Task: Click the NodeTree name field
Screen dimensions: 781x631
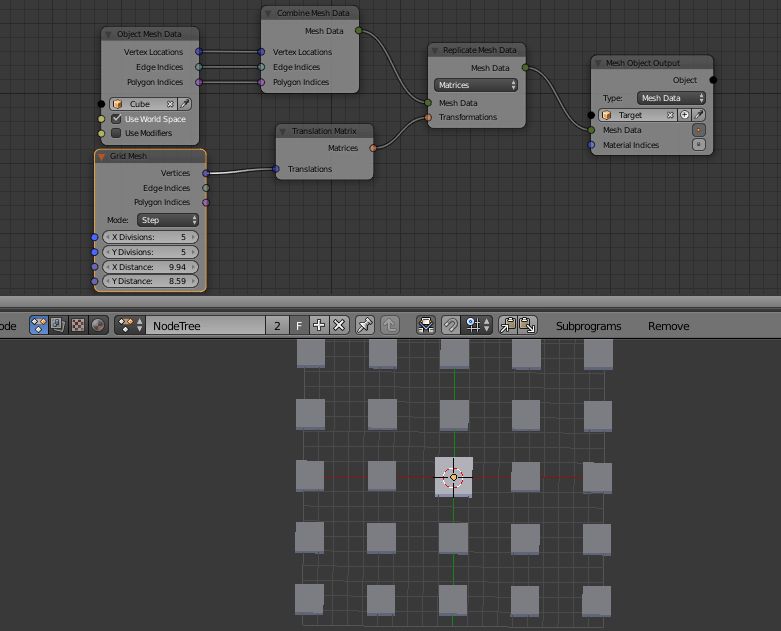Action: [x=206, y=326]
